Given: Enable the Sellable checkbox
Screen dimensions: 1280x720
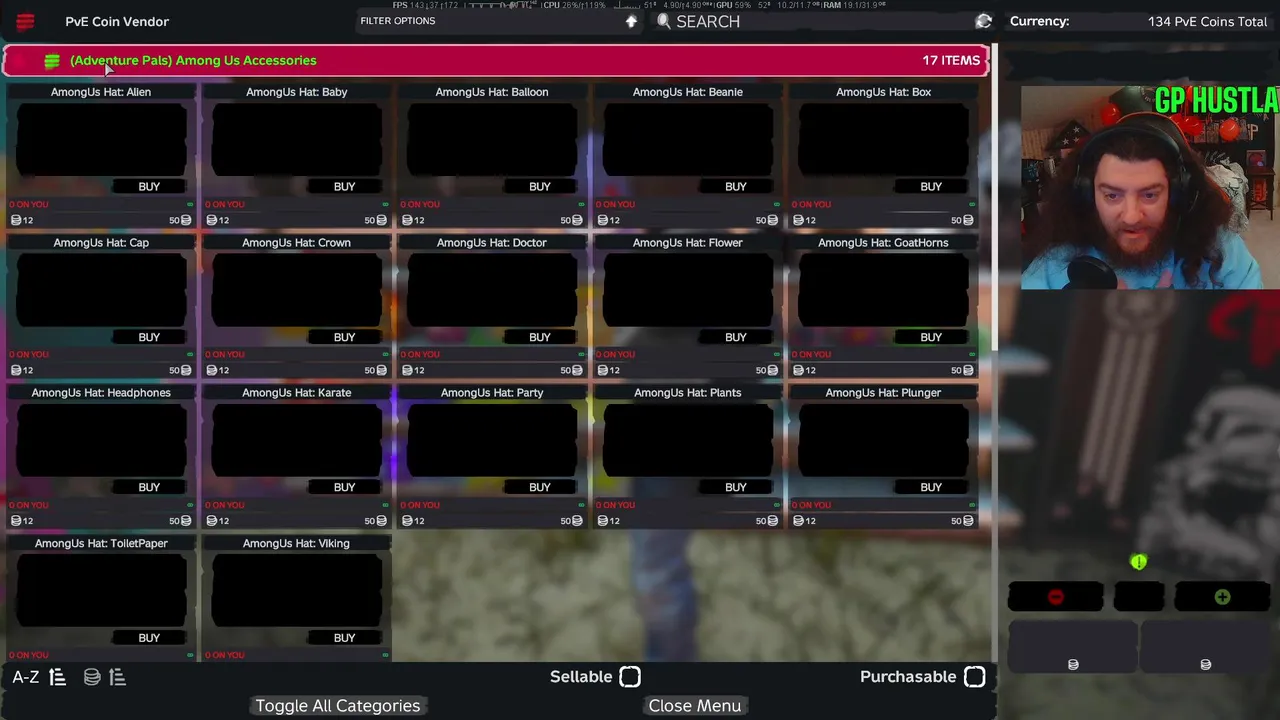Looking at the screenshot, I should [x=630, y=677].
